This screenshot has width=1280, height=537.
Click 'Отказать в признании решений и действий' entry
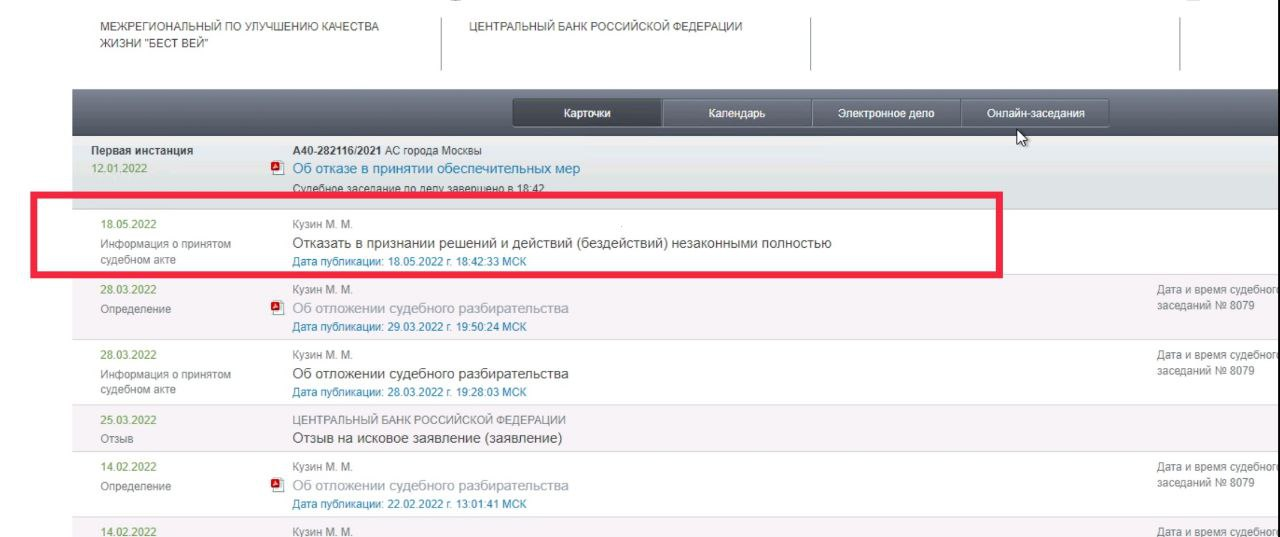[x=561, y=243]
